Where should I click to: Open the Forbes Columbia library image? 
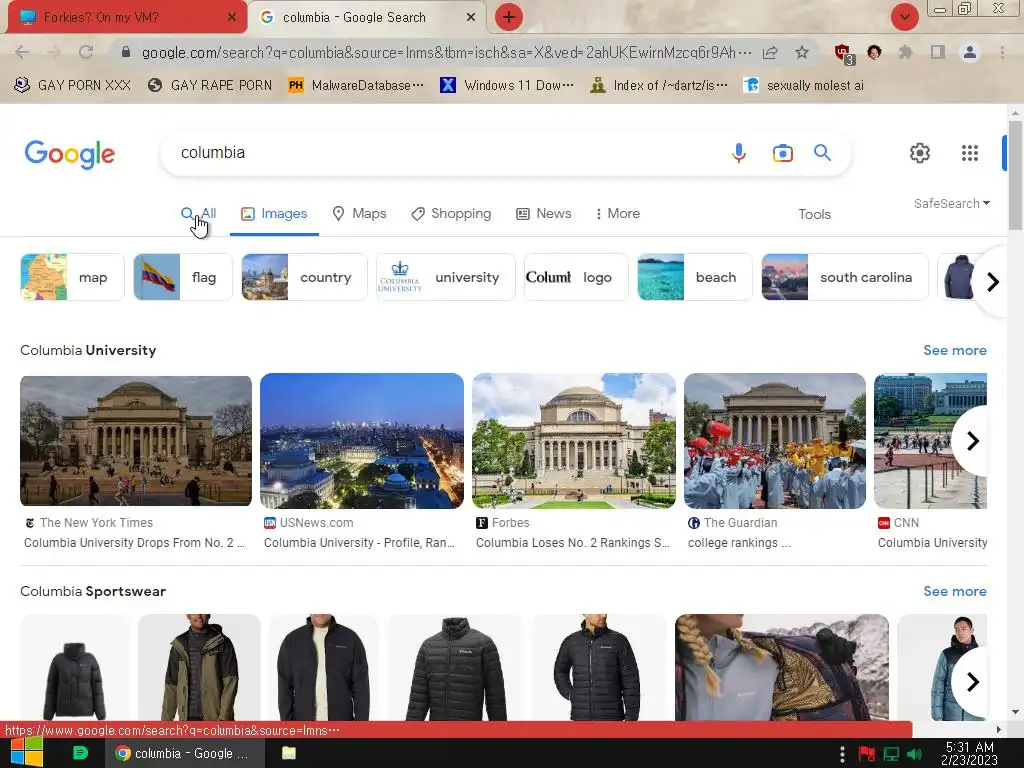pyautogui.click(x=574, y=441)
